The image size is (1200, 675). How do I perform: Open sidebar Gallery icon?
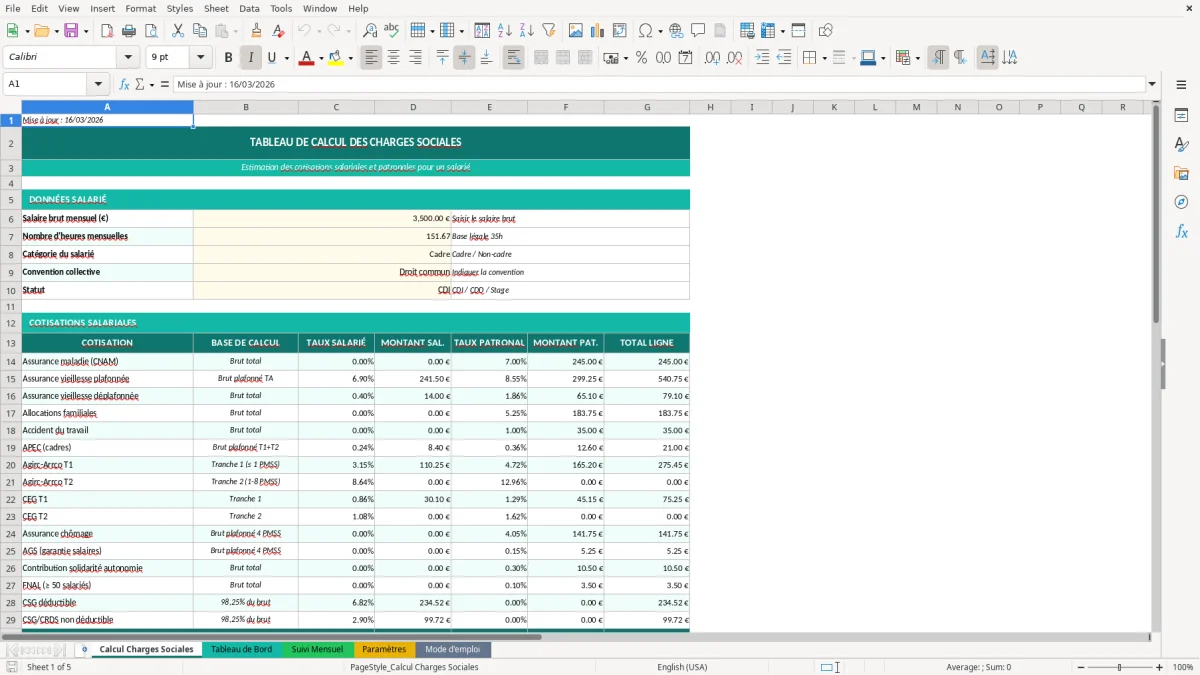click(1181, 174)
